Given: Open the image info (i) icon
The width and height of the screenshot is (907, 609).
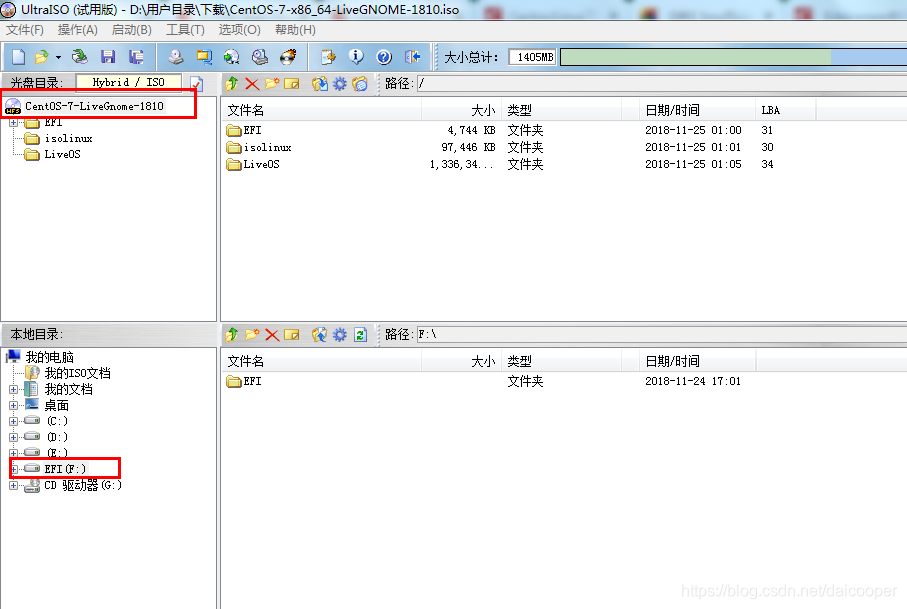Looking at the screenshot, I should (356, 57).
